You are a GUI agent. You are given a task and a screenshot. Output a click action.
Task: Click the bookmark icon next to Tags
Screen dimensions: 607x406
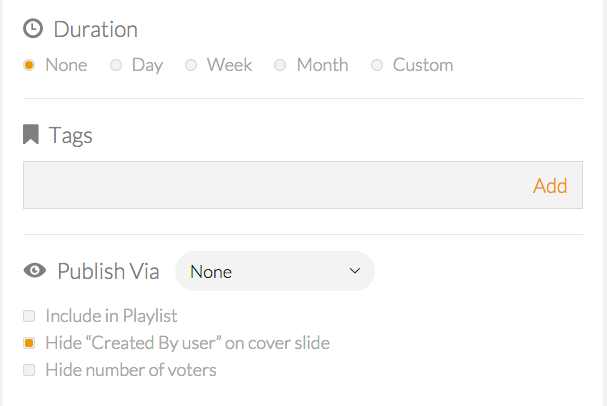(x=31, y=134)
